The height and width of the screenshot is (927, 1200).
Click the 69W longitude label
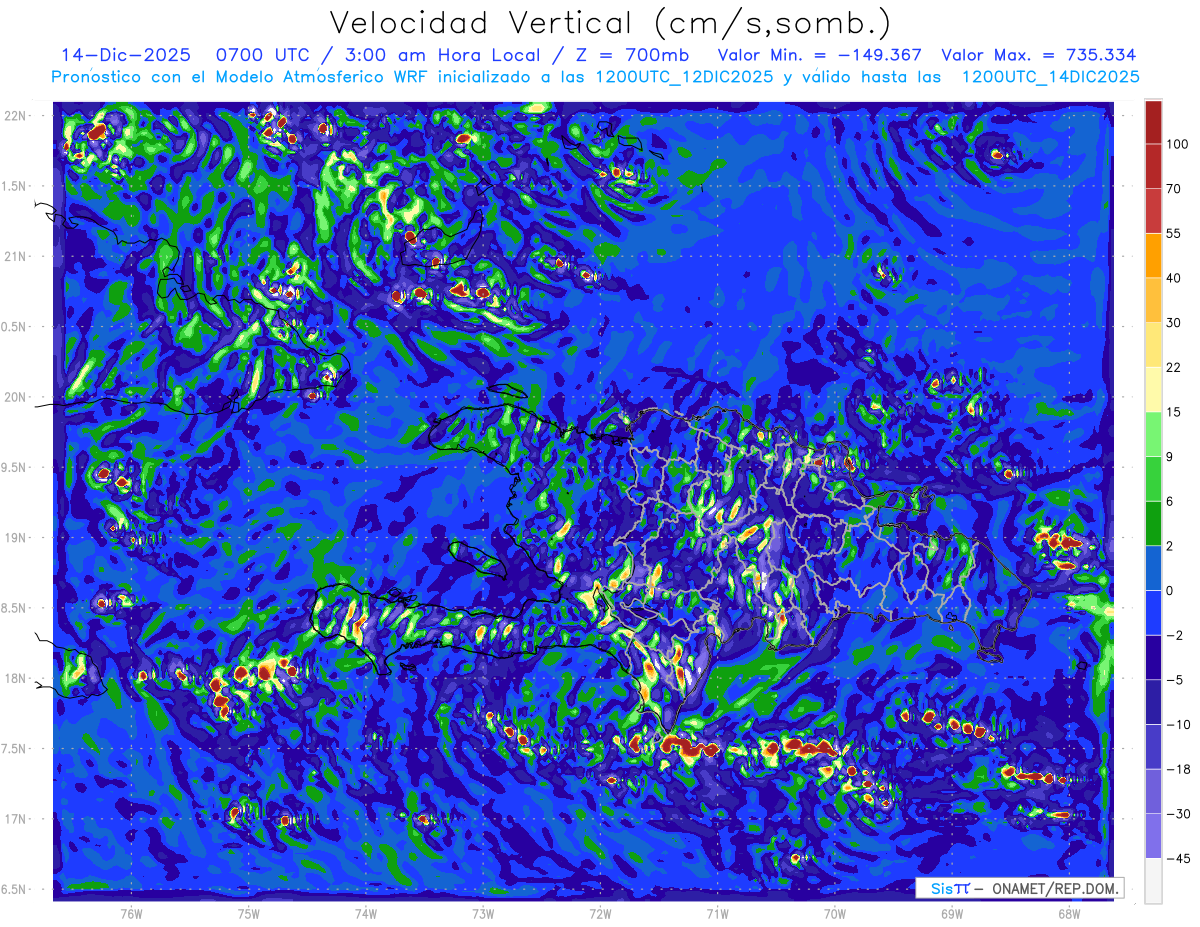(x=952, y=914)
